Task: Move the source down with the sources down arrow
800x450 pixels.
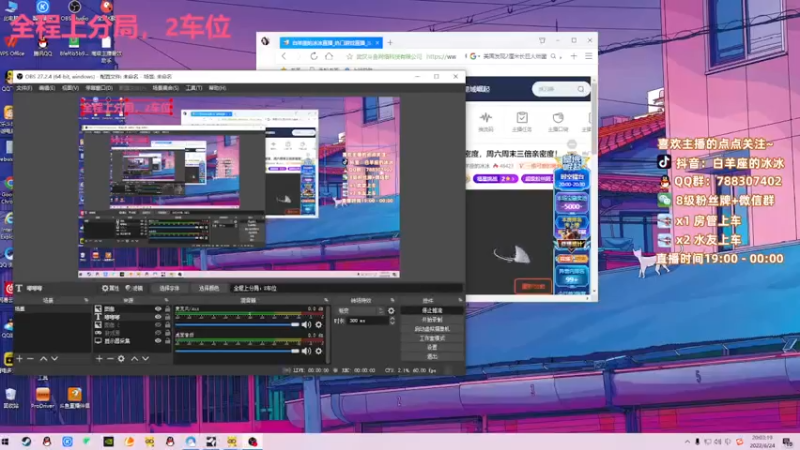Action: click(x=145, y=359)
